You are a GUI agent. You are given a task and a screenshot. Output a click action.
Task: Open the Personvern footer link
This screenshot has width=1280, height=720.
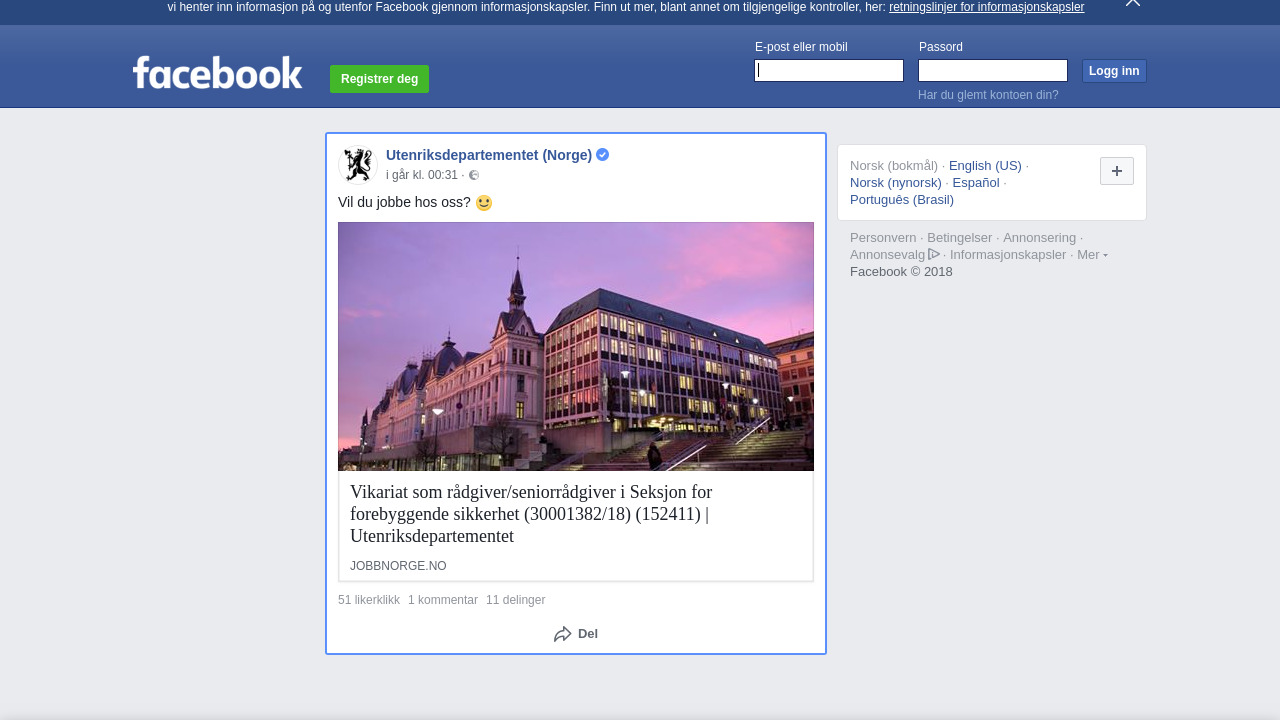pyautogui.click(x=883, y=238)
